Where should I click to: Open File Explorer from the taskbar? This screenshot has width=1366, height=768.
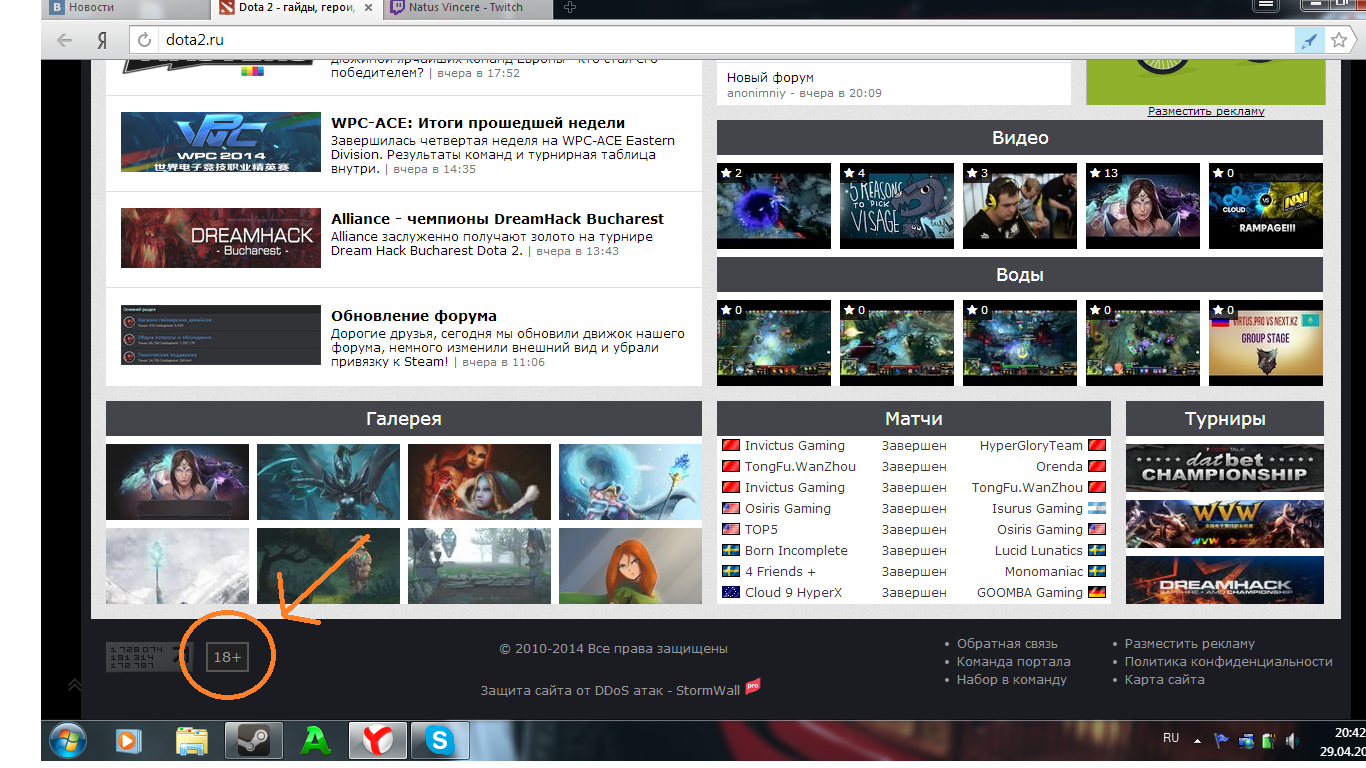point(191,741)
